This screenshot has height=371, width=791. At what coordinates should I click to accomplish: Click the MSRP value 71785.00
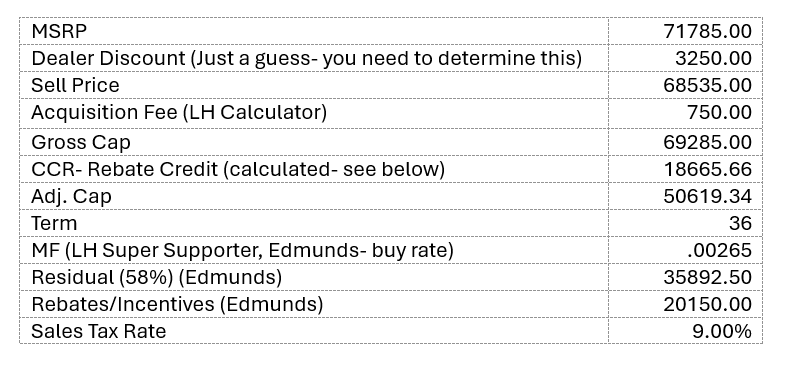[707, 31]
